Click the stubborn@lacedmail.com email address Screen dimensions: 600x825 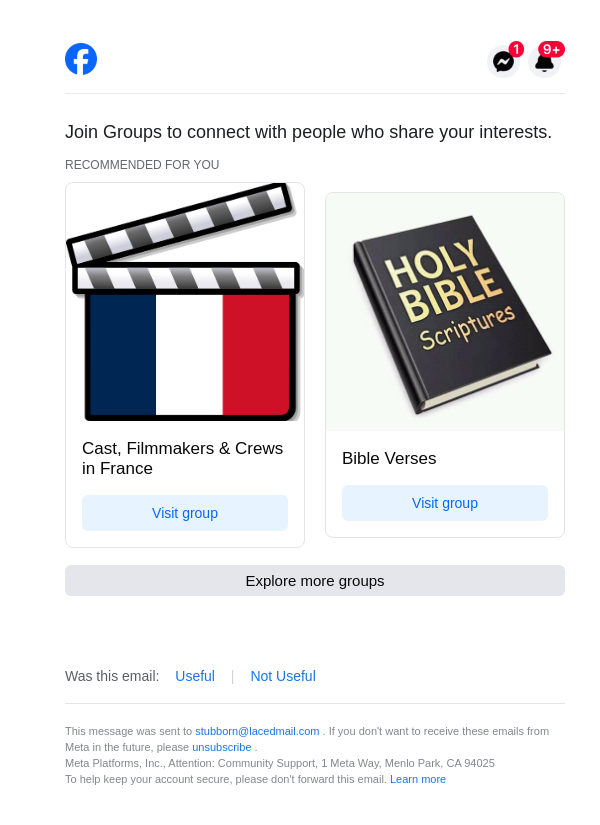pos(257,731)
